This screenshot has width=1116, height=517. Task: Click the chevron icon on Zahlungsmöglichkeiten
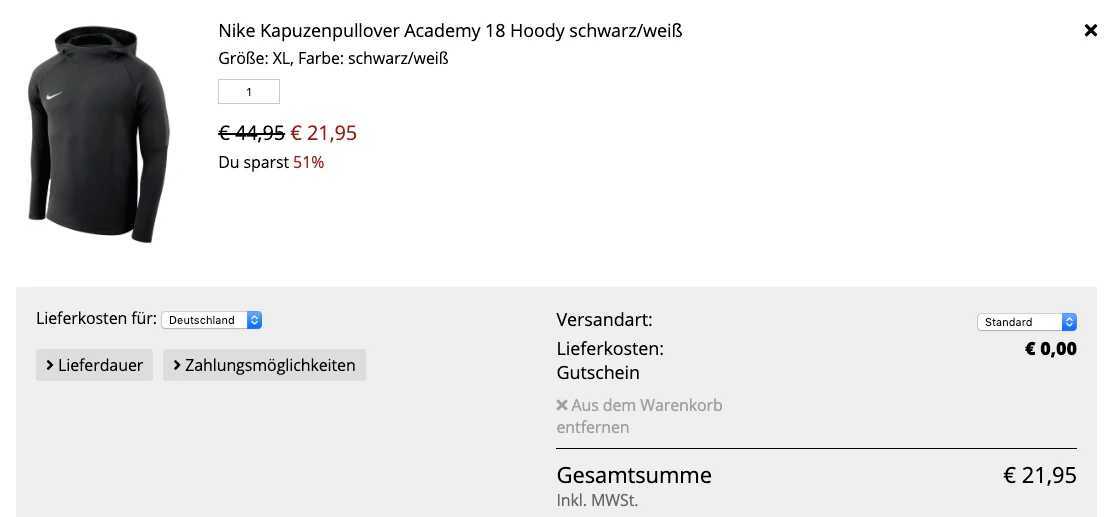[x=177, y=365]
